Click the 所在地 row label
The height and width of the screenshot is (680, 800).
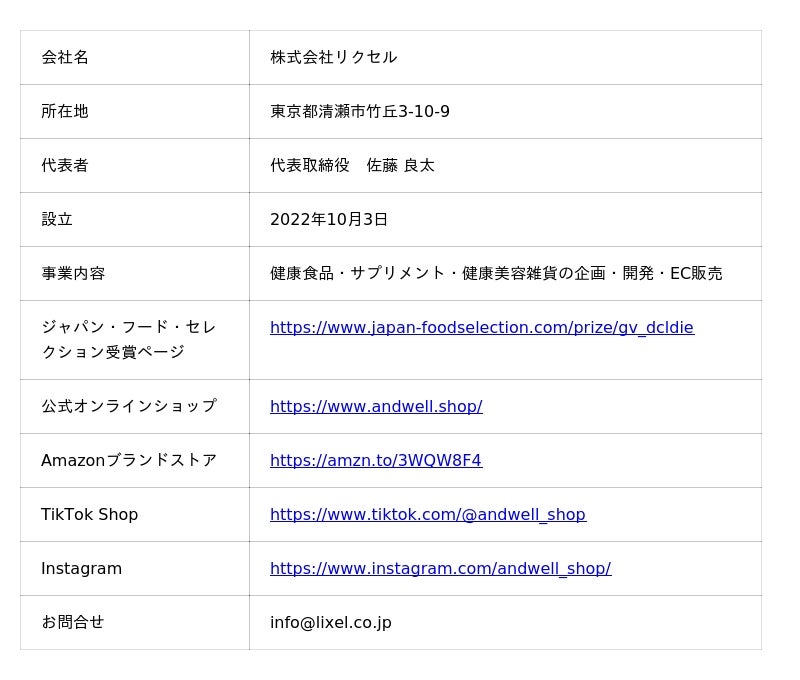[x=65, y=111]
